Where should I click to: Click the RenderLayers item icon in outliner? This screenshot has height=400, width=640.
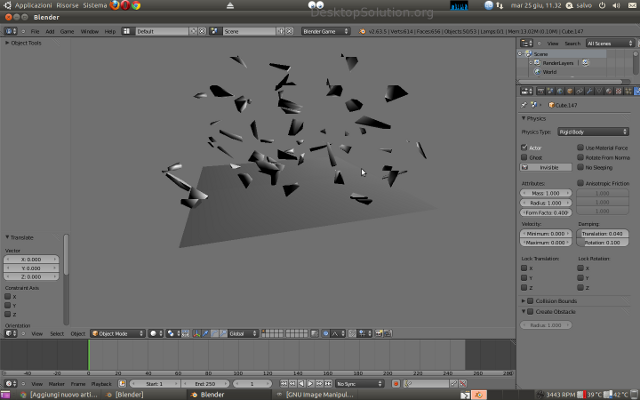pyautogui.click(x=536, y=62)
